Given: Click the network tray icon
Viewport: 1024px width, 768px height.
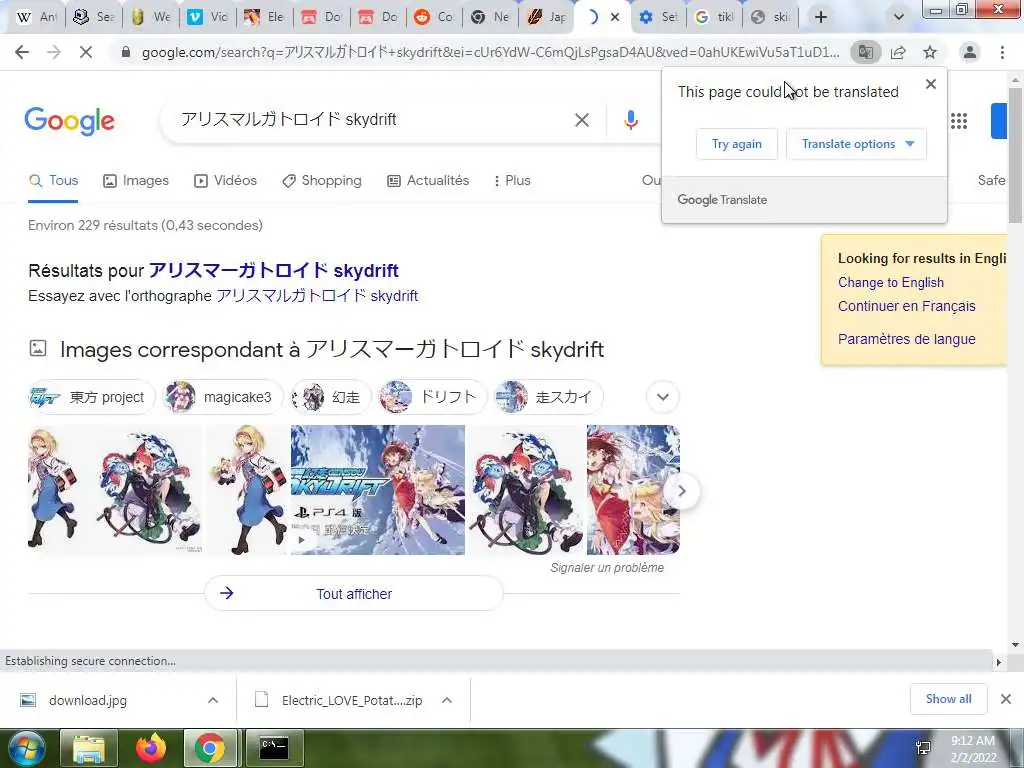Looking at the screenshot, I should click(923, 748).
